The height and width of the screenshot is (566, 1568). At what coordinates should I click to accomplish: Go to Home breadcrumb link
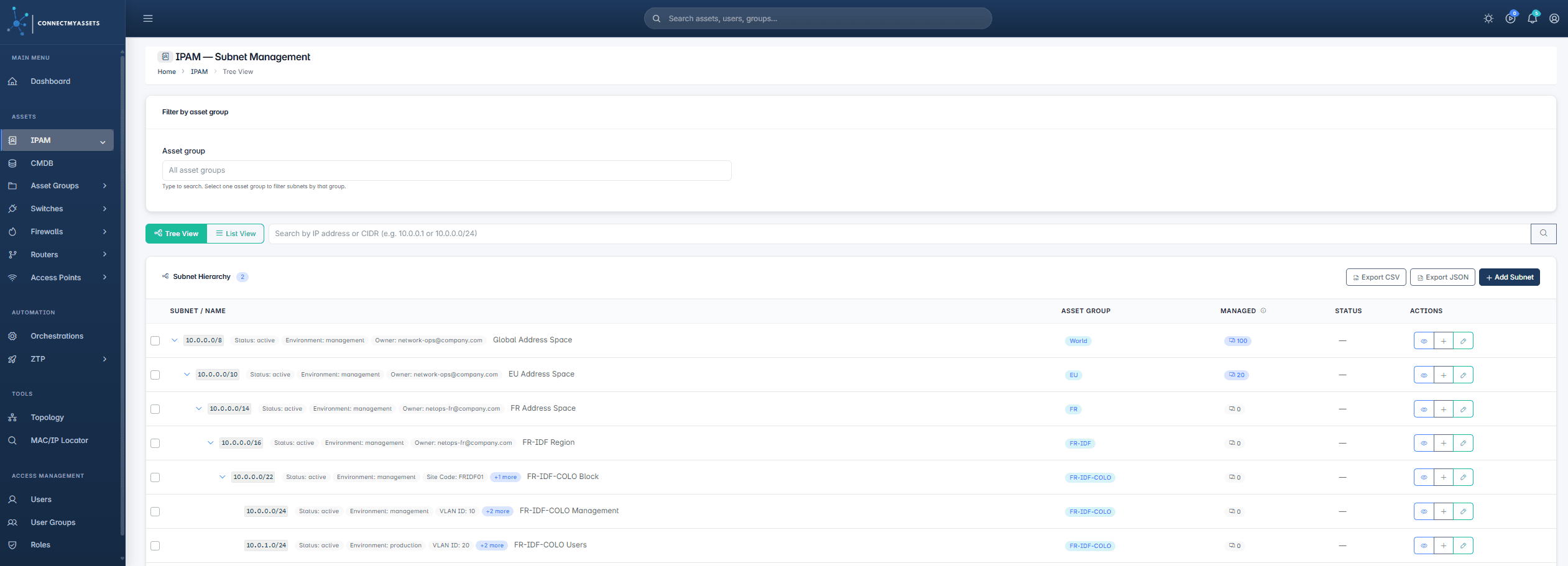pos(167,72)
